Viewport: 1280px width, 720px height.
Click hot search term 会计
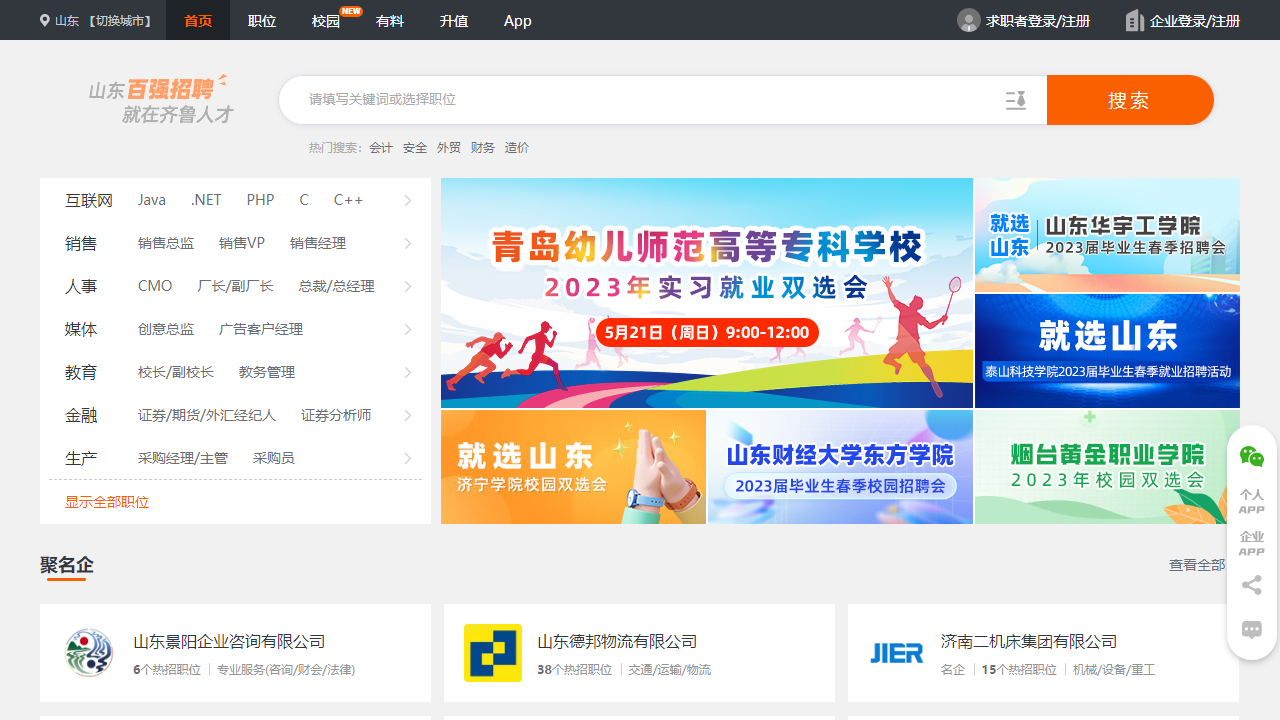pyautogui.click(x=381, y=148)
